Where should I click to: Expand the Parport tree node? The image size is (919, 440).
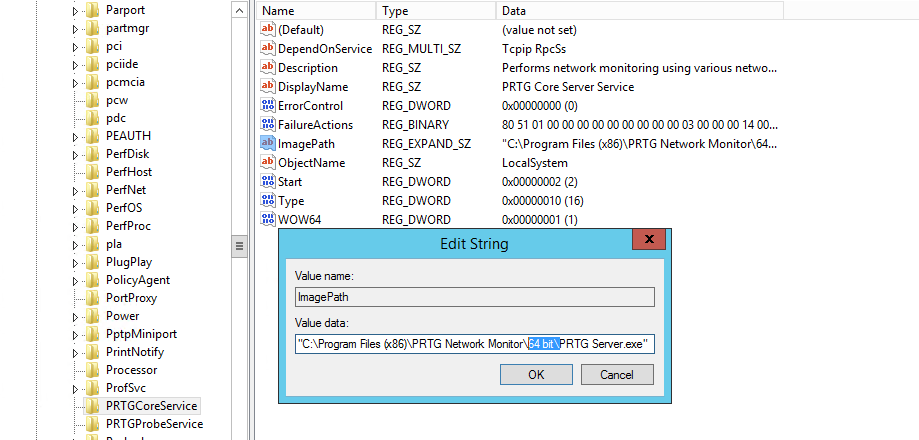pos(75,11)
